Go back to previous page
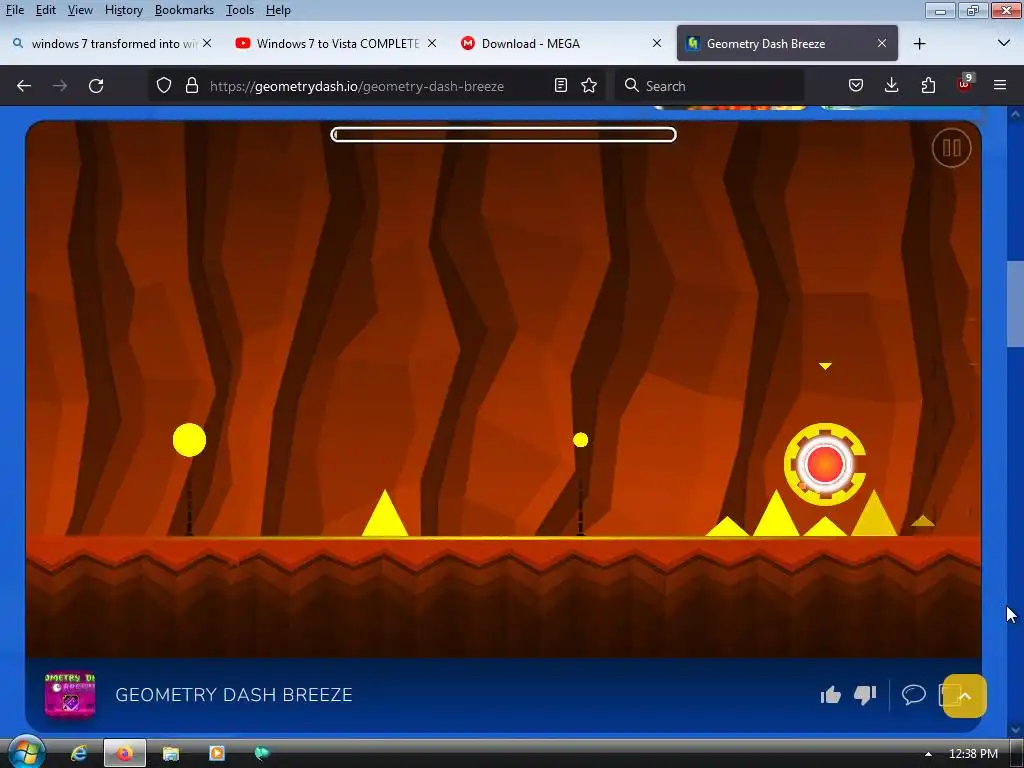This screenshot has width=1024, height=768. tap(24, 86)
